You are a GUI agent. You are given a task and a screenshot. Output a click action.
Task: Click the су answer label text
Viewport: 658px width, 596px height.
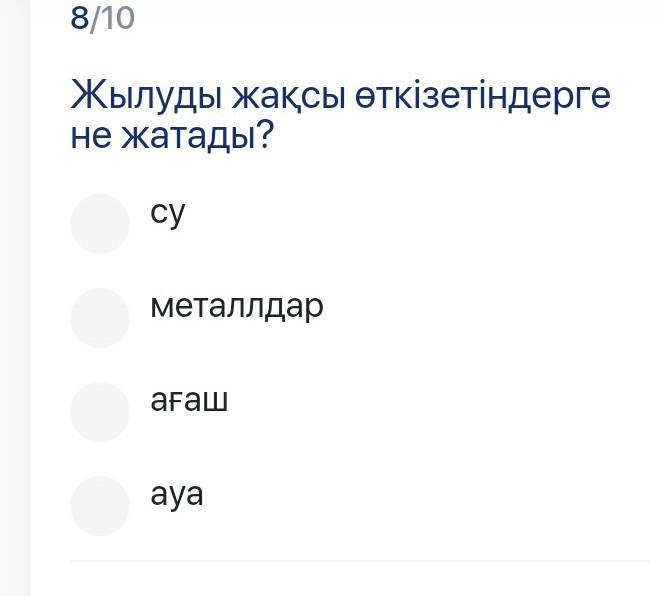(168, 213)
